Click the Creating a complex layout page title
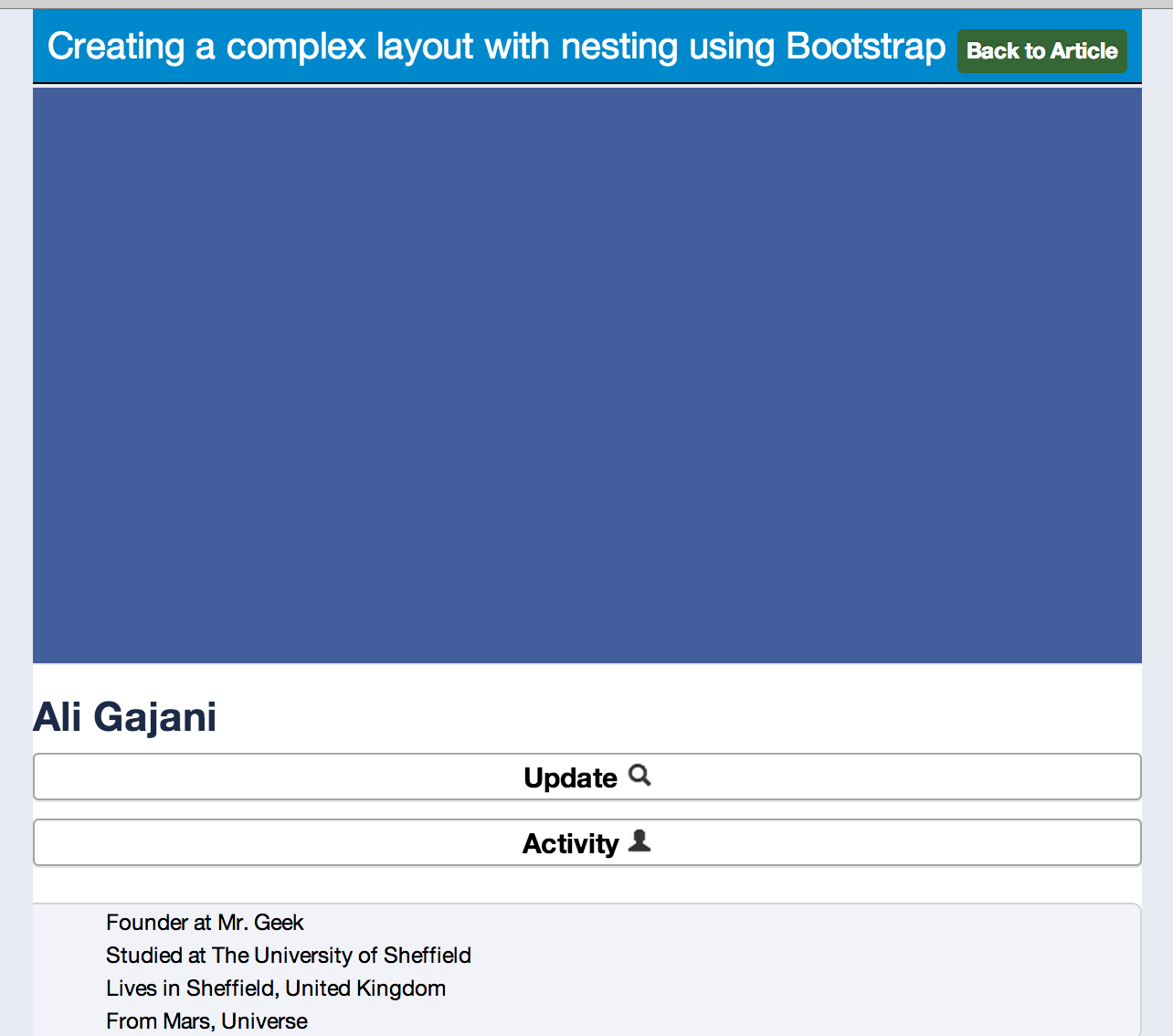Image resolution: width=1173 pixels, height=1036 pixels. 496,47
